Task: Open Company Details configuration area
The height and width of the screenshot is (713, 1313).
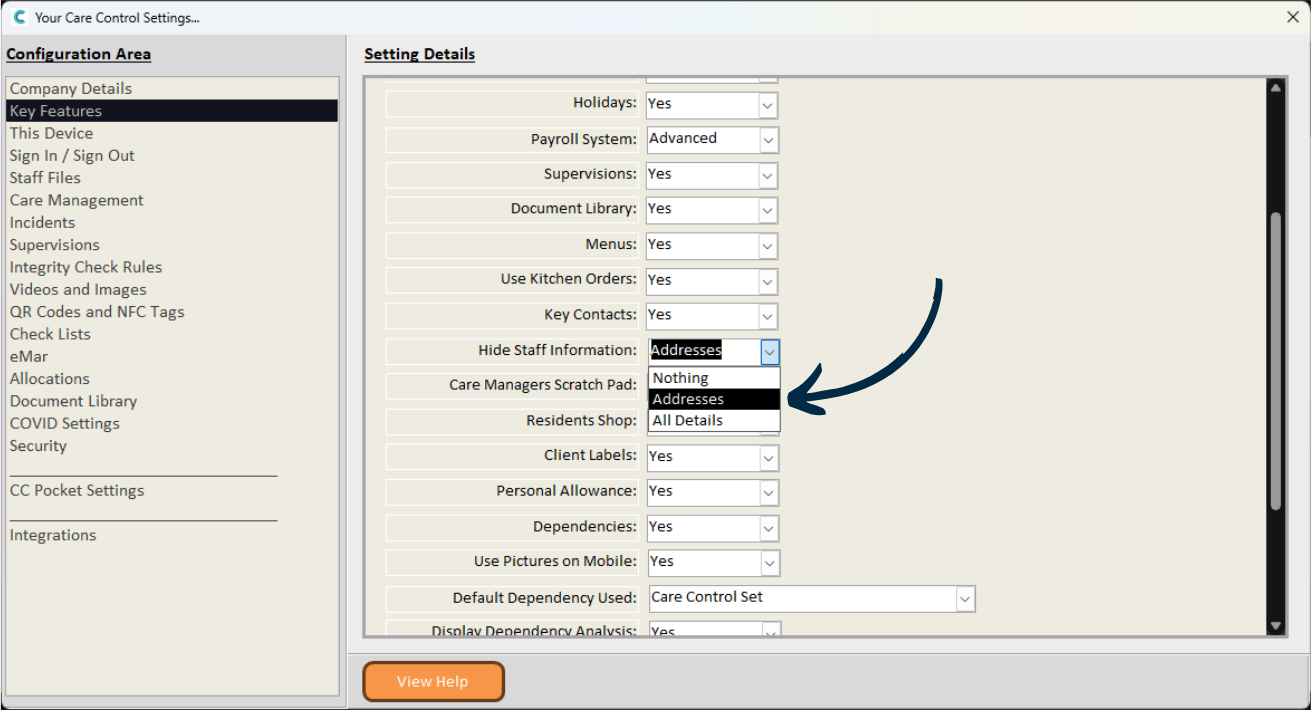Action: click(x=70, y=89)
